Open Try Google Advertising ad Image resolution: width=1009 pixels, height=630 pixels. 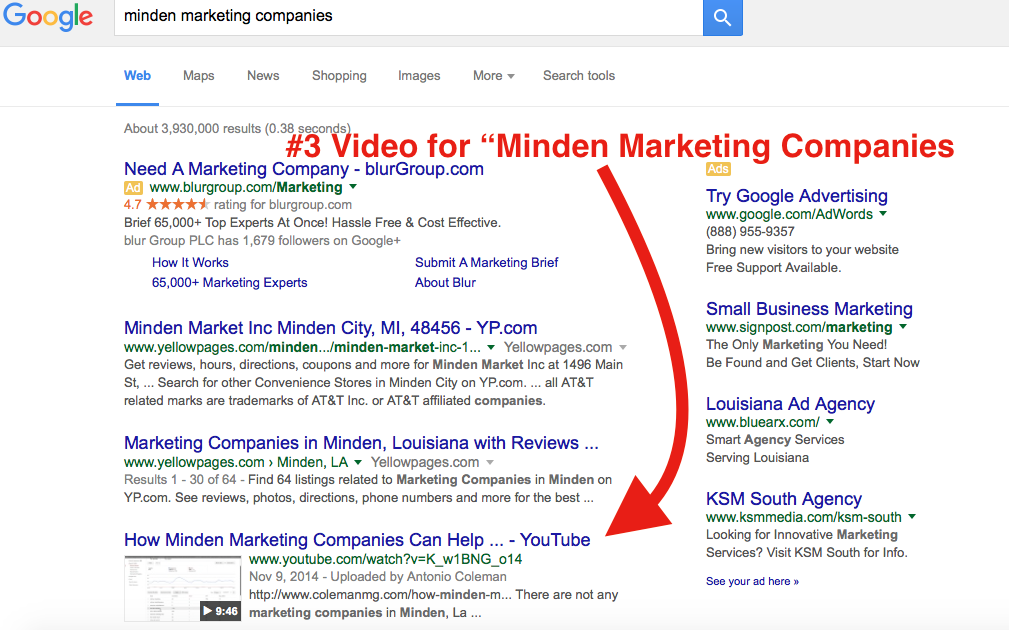(797, 196)
